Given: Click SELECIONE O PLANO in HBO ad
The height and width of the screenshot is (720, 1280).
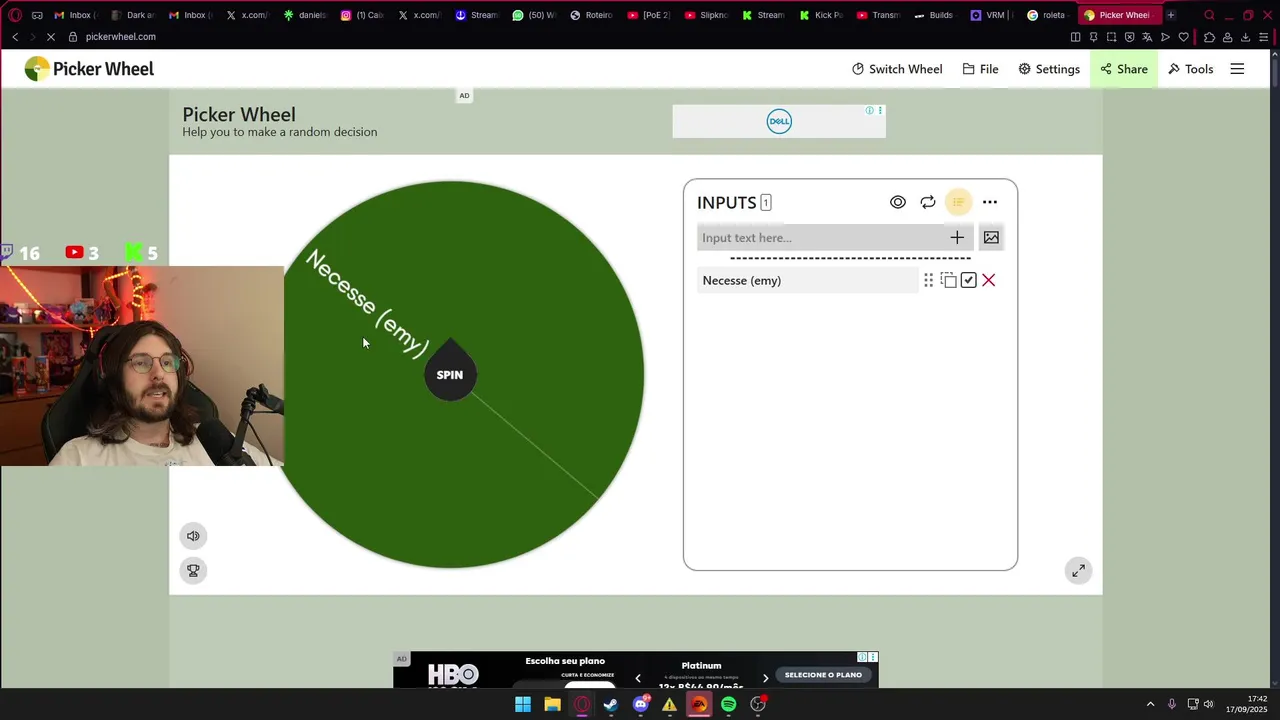Looking at the screenshot, I should (x=823, y=675).
